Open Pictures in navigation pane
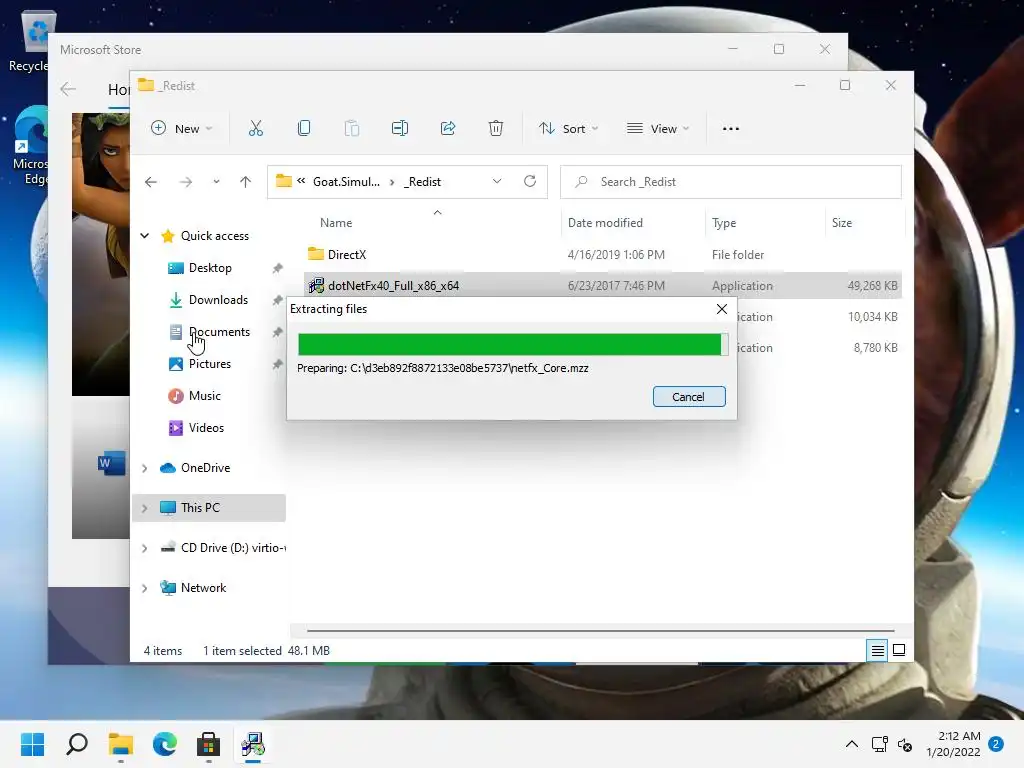 [x=210, y=364]
